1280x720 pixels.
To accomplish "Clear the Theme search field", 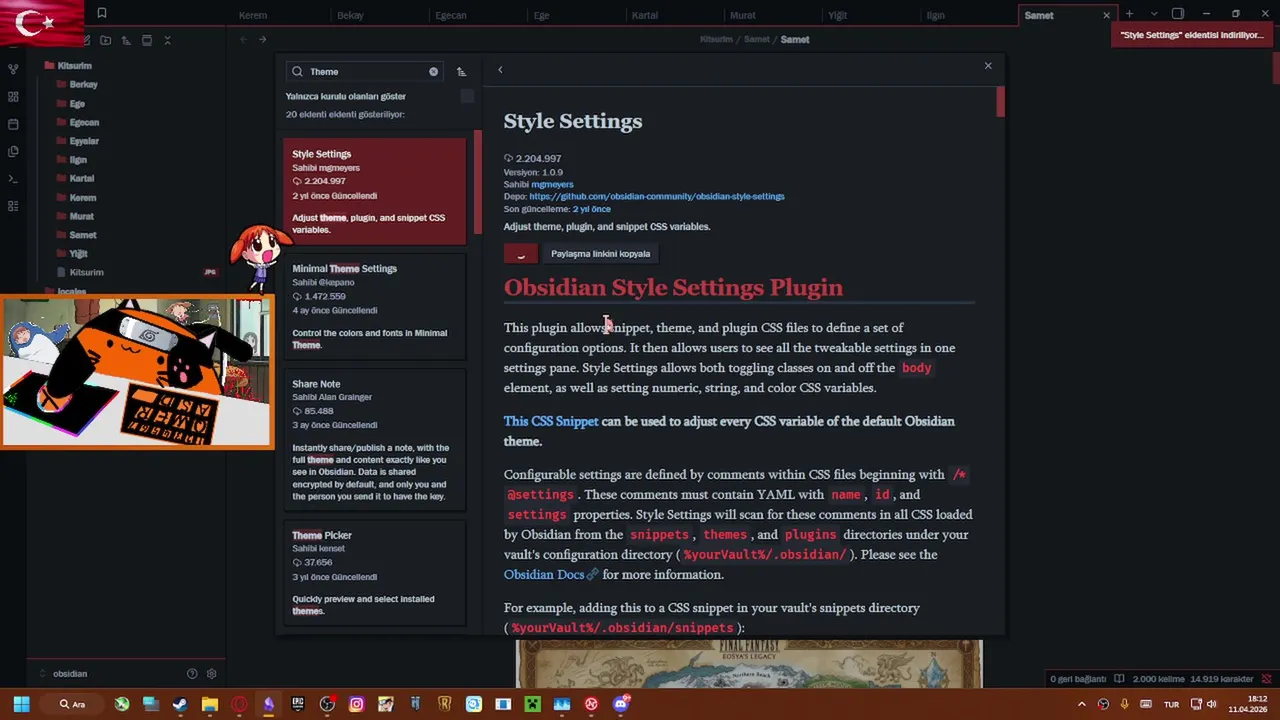I will [x=433, y=72].
